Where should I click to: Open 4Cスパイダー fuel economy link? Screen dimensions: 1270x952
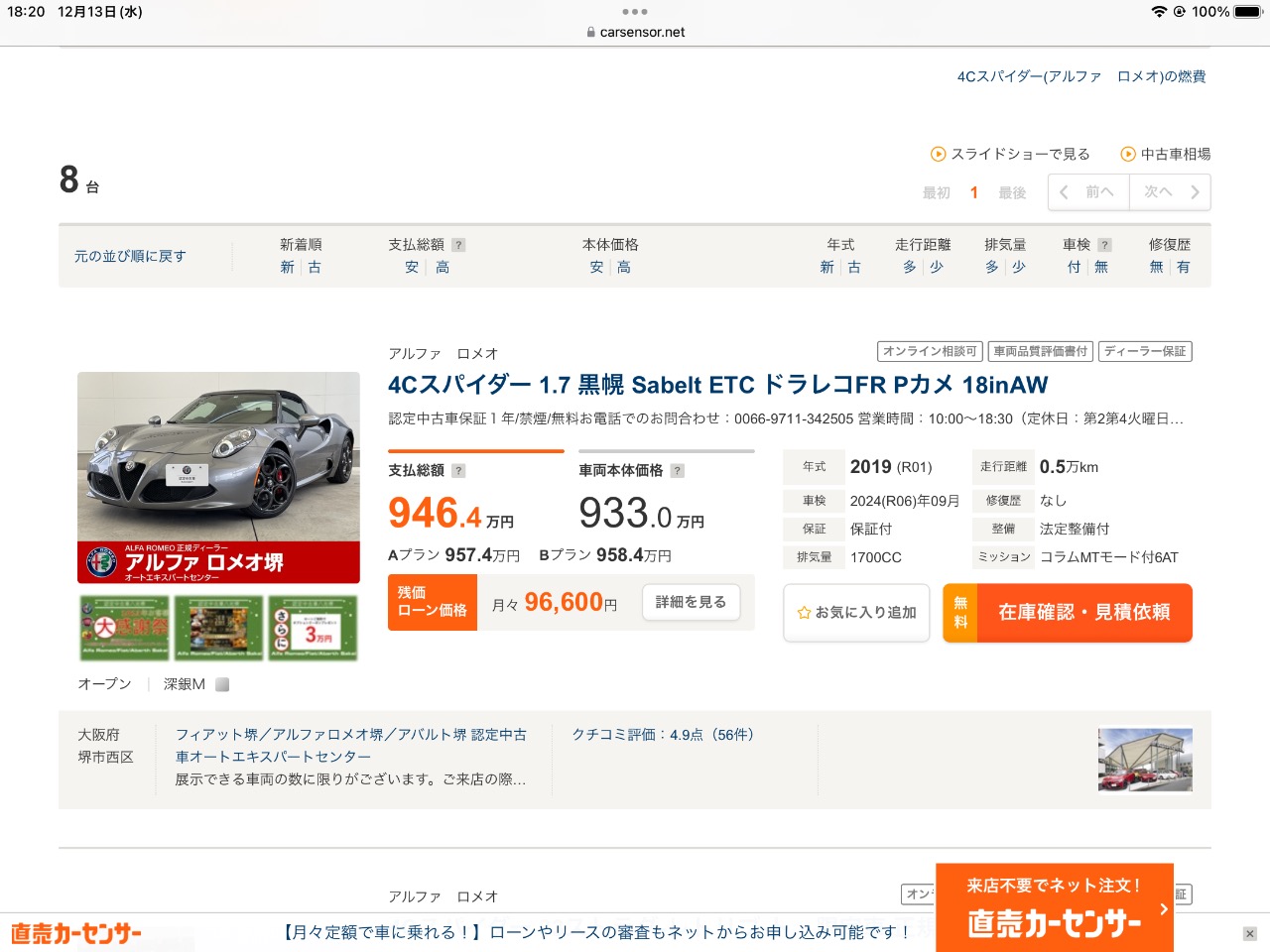1081,76
